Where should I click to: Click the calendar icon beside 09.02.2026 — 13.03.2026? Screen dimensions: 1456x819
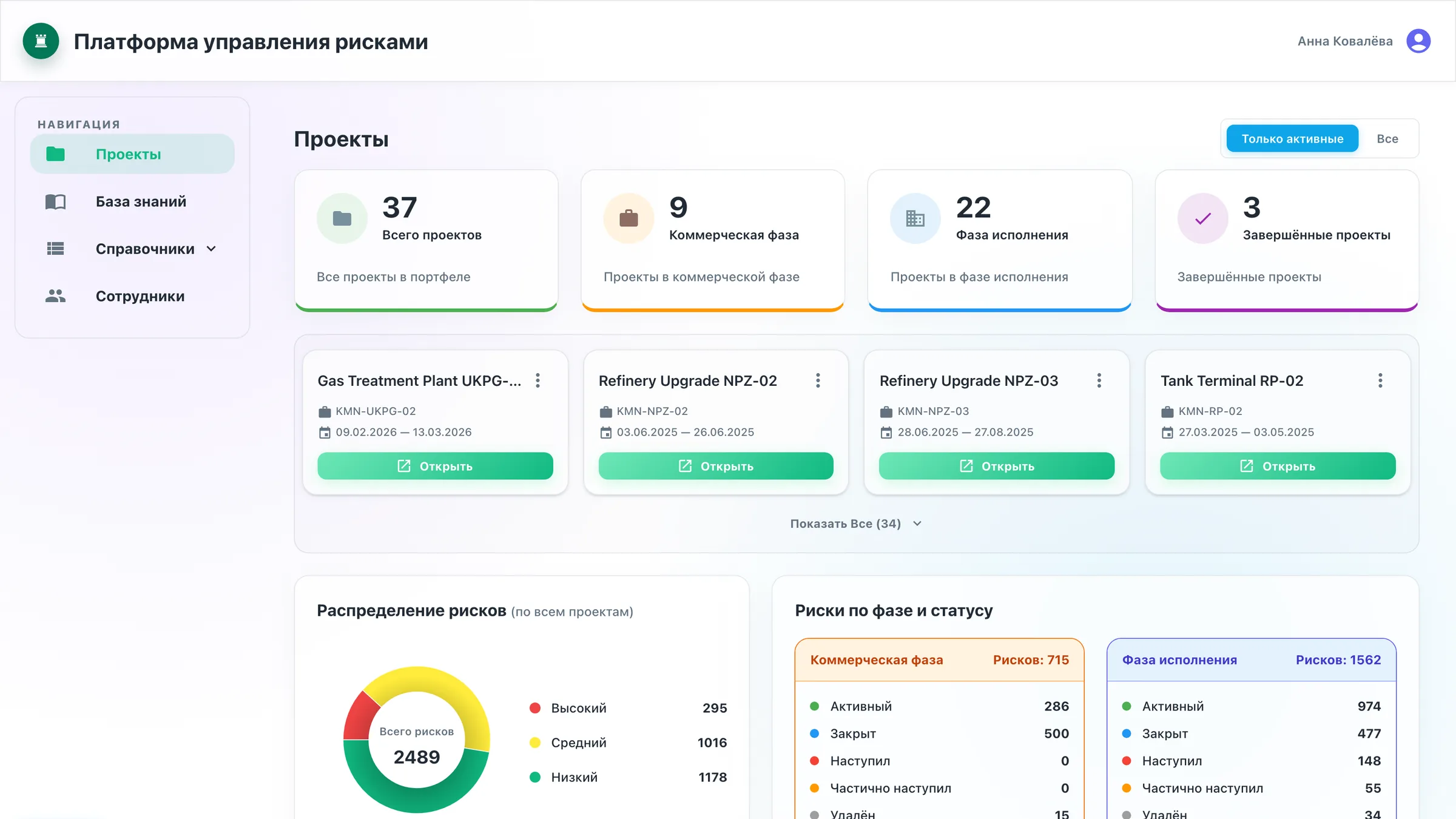(x=325, y=433)
